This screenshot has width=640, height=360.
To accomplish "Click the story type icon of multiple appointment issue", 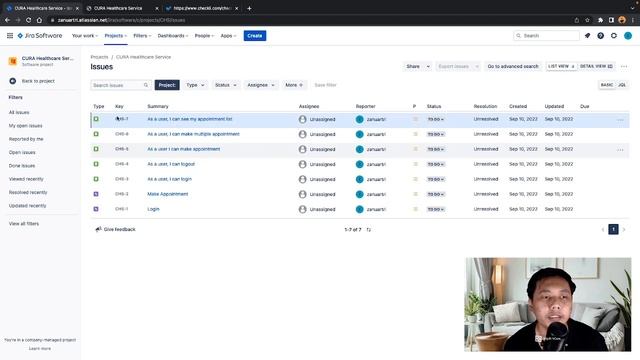I will pyautogui.click(x=96, y=134).
